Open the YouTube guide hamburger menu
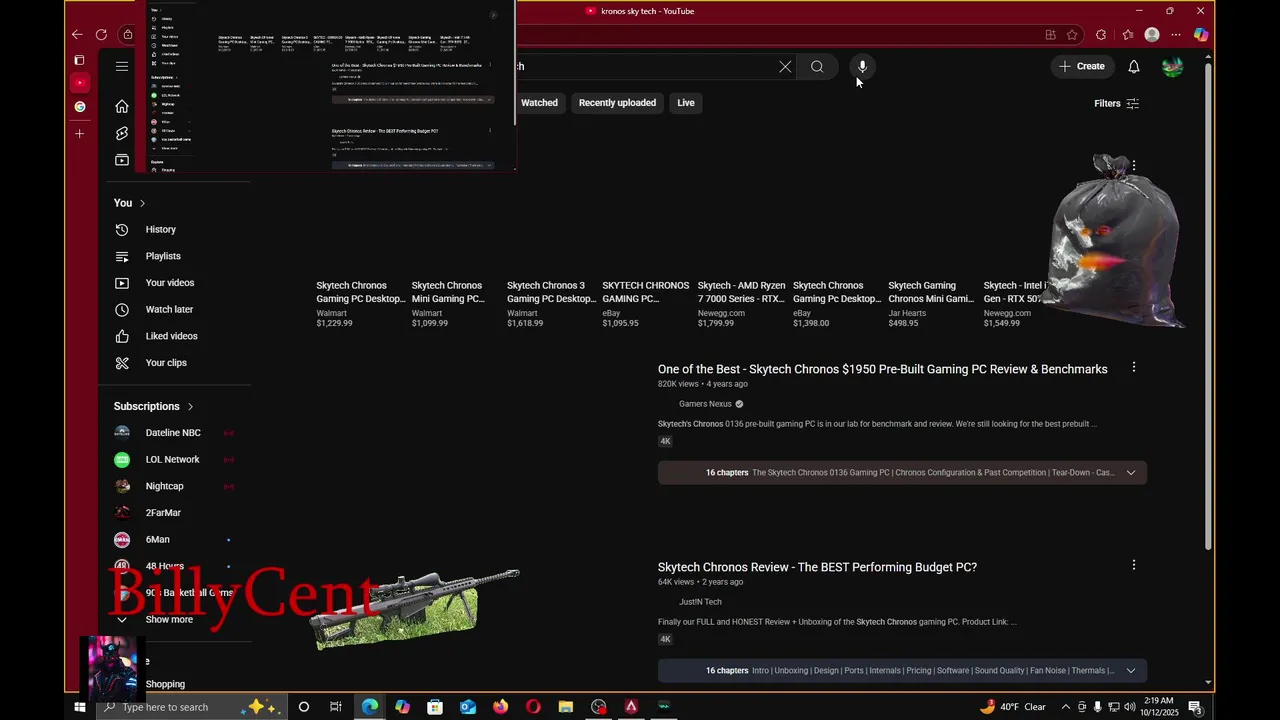 tap(122, 67)
